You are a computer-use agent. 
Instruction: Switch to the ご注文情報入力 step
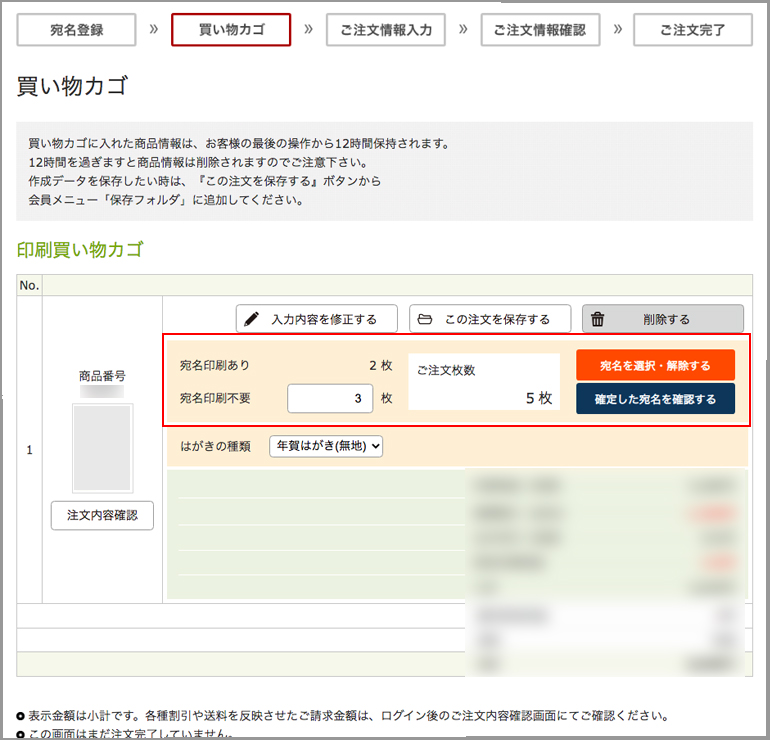point(385,30)
